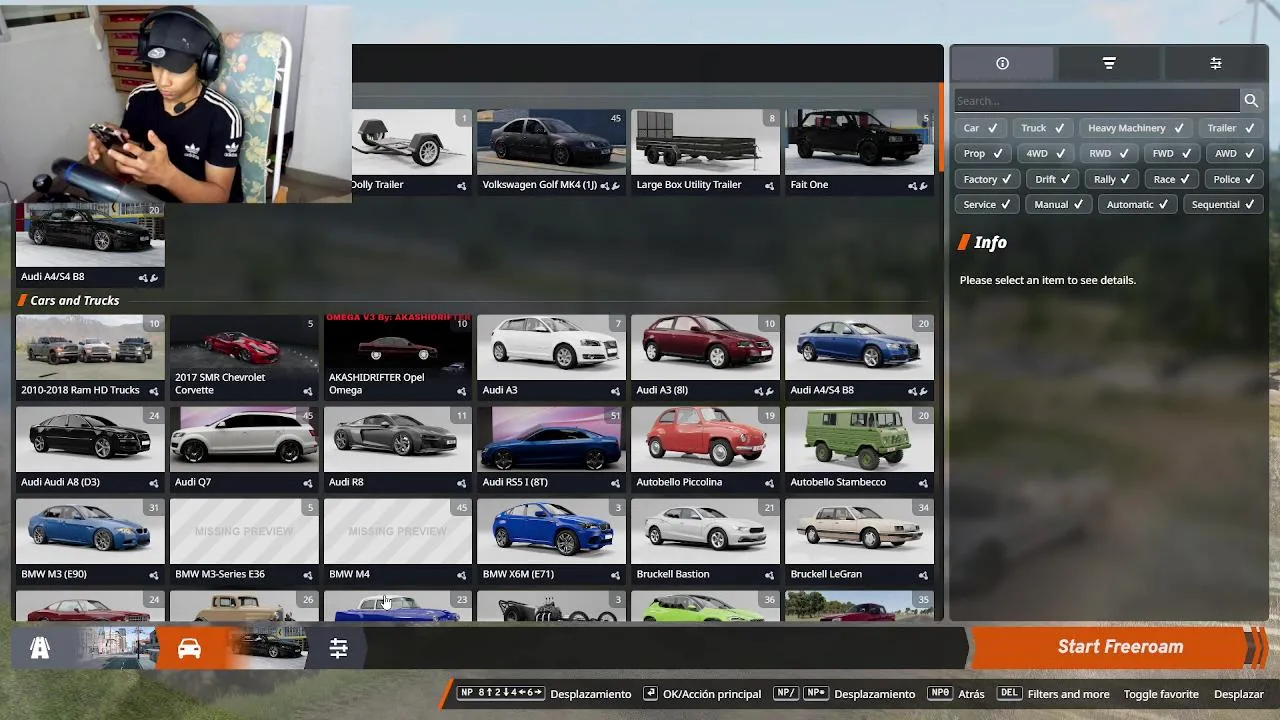
Task: Select the Volkswagen Golf MK4 (1J) card
Action: coord(551,152)
